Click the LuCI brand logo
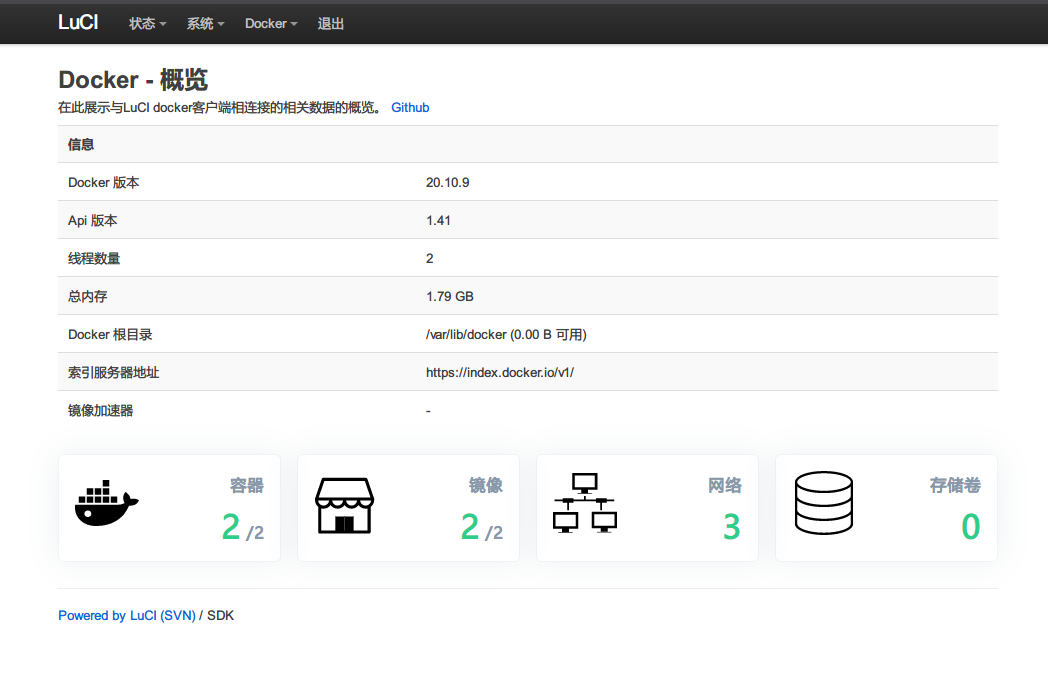The height and width of the screenshot is (680, 1048). click(78, 23)
